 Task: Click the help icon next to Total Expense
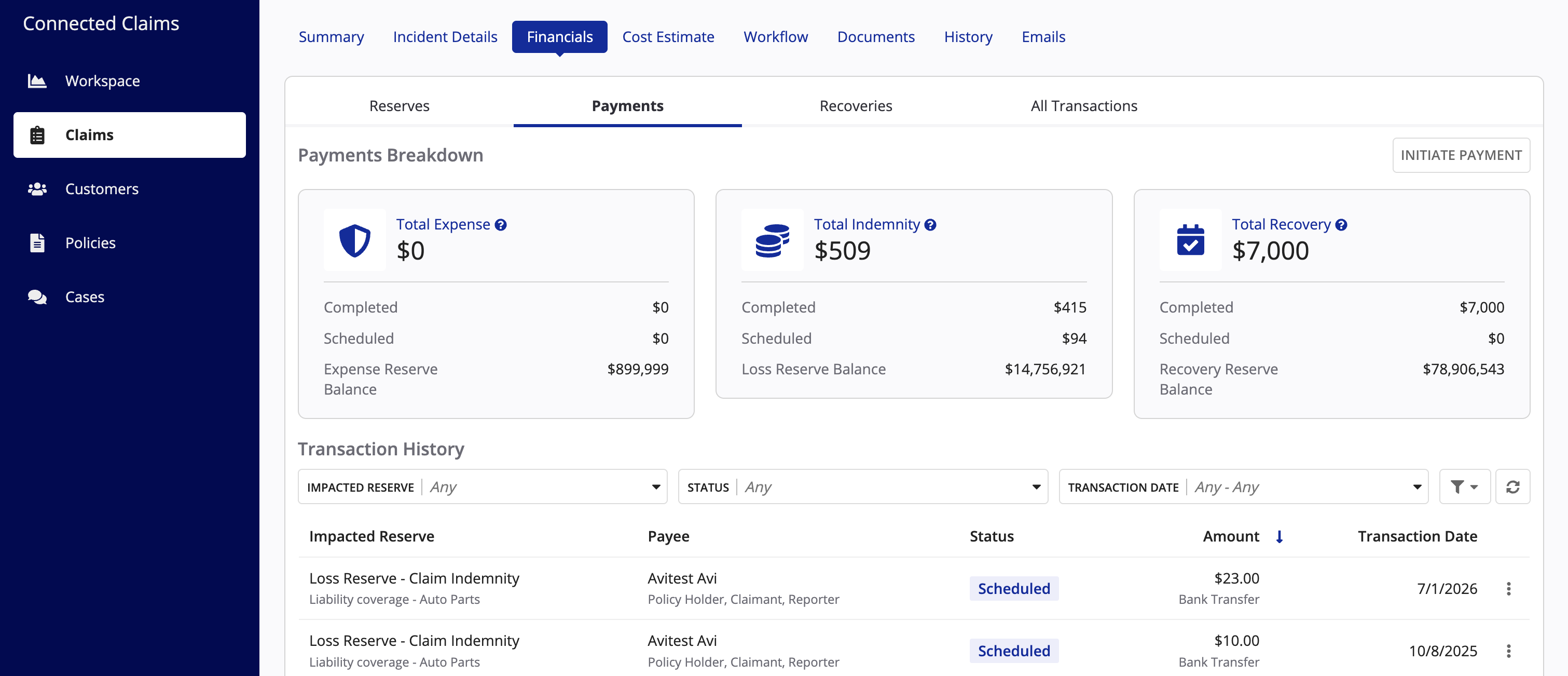click(x=500, y=225)
